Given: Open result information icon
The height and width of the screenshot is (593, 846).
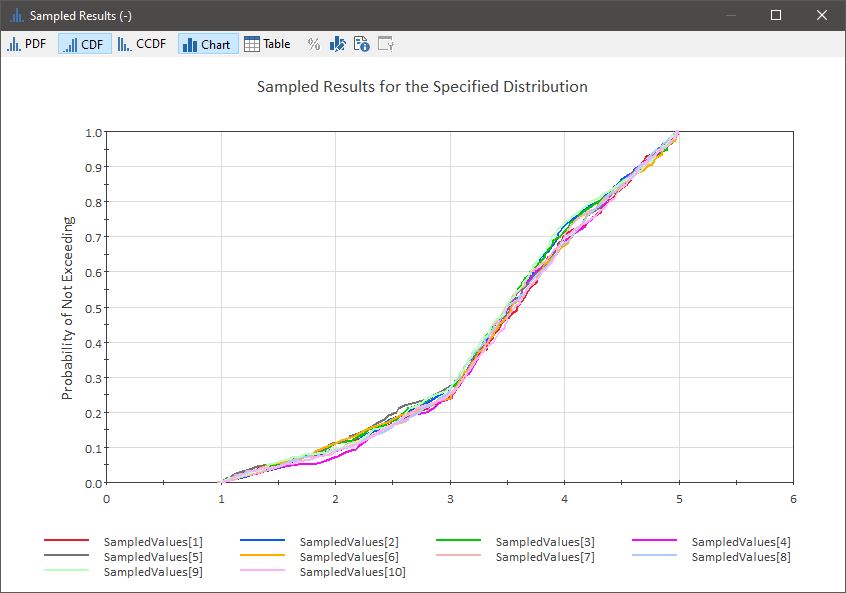Looking at the screenshot, I should click(361, 44).
